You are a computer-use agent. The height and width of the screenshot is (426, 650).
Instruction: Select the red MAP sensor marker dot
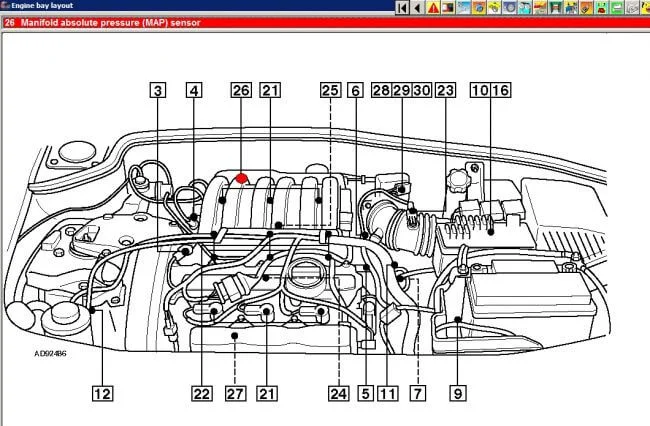[240, 178]
